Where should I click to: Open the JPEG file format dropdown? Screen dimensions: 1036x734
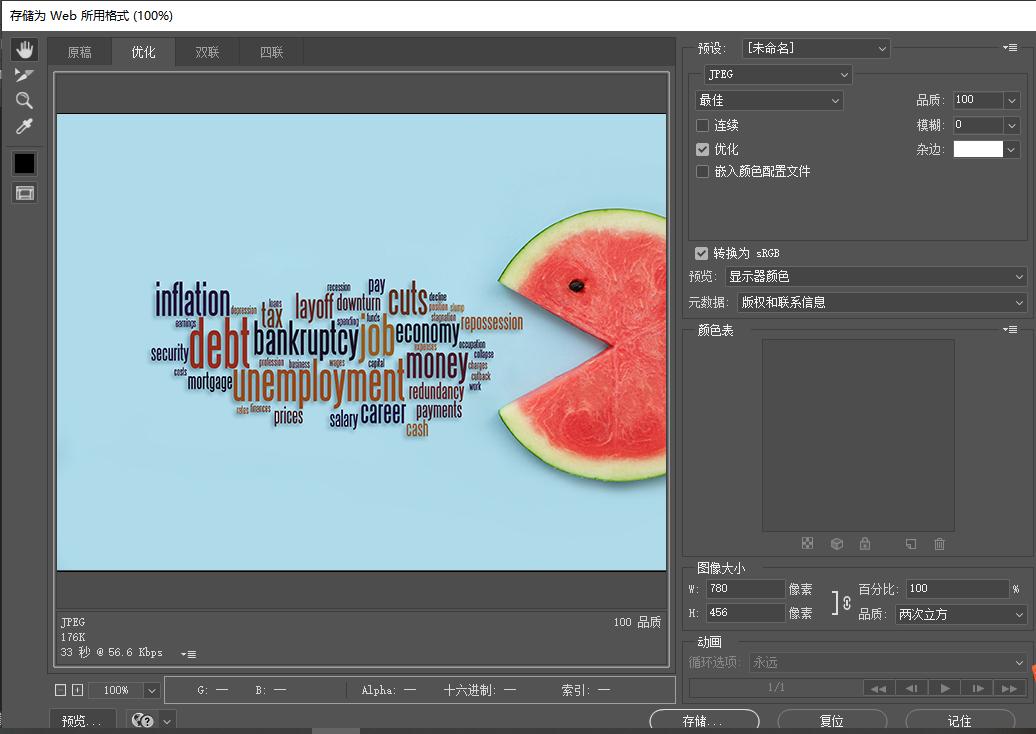[x=777, y=75]
